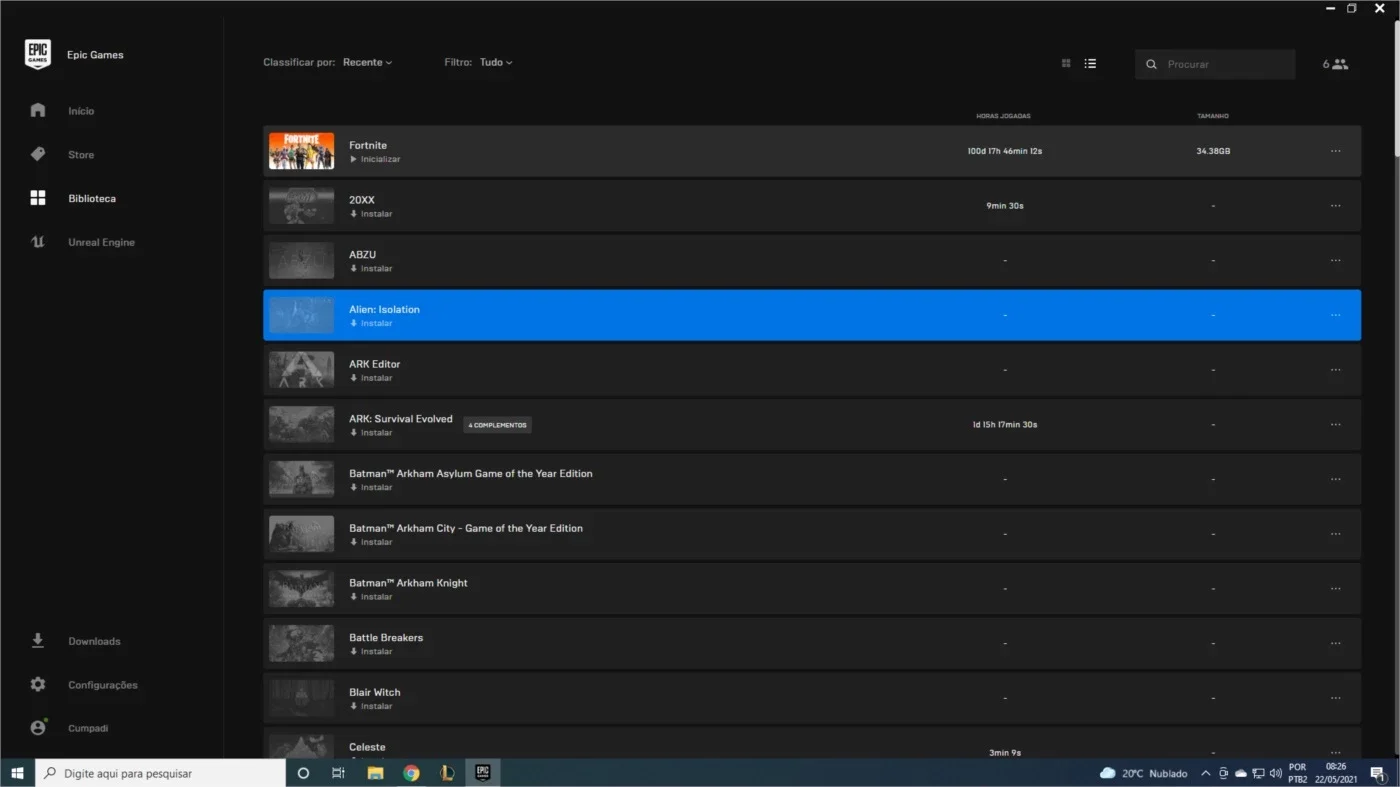Screen dimensions: 1400x787
Task: Go to Unreal Engine section
Action: pyautogui.click(x=101, y=242)
